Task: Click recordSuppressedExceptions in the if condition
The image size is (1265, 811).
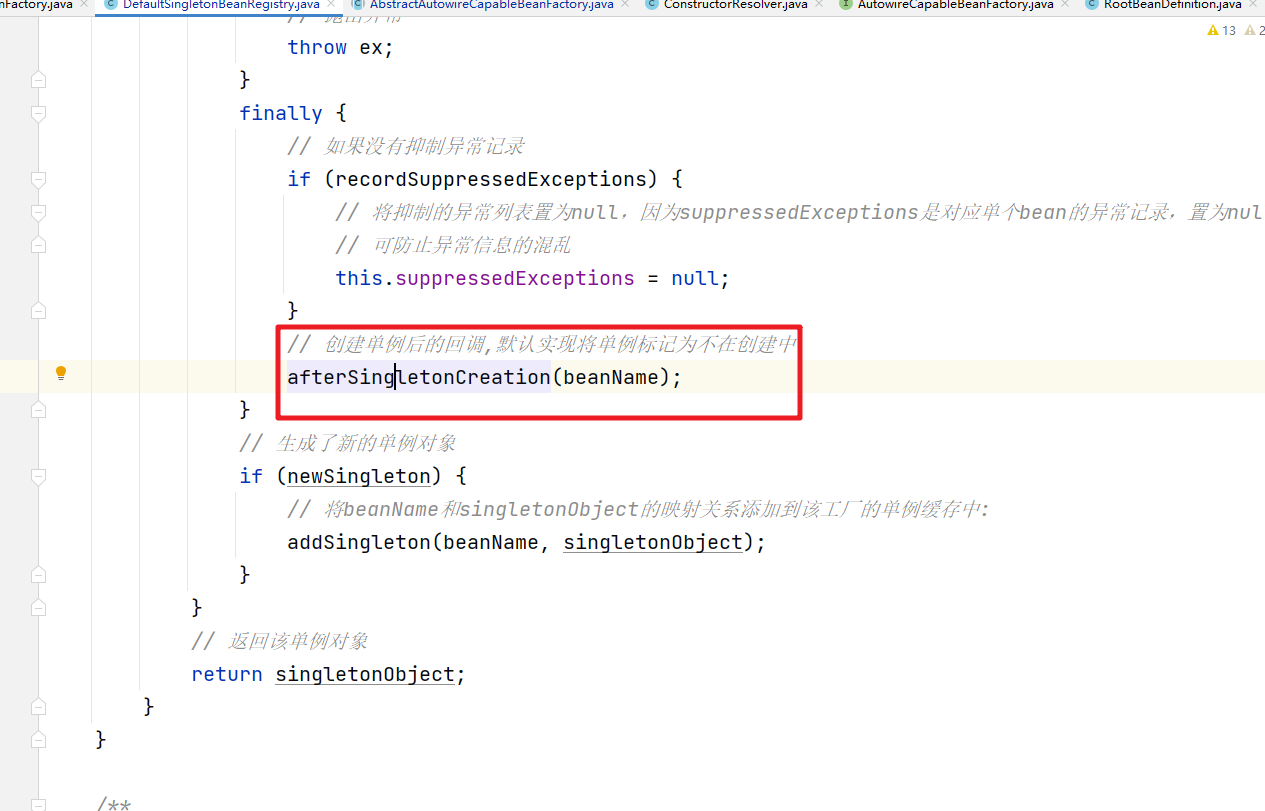Action: click(490, 179)
